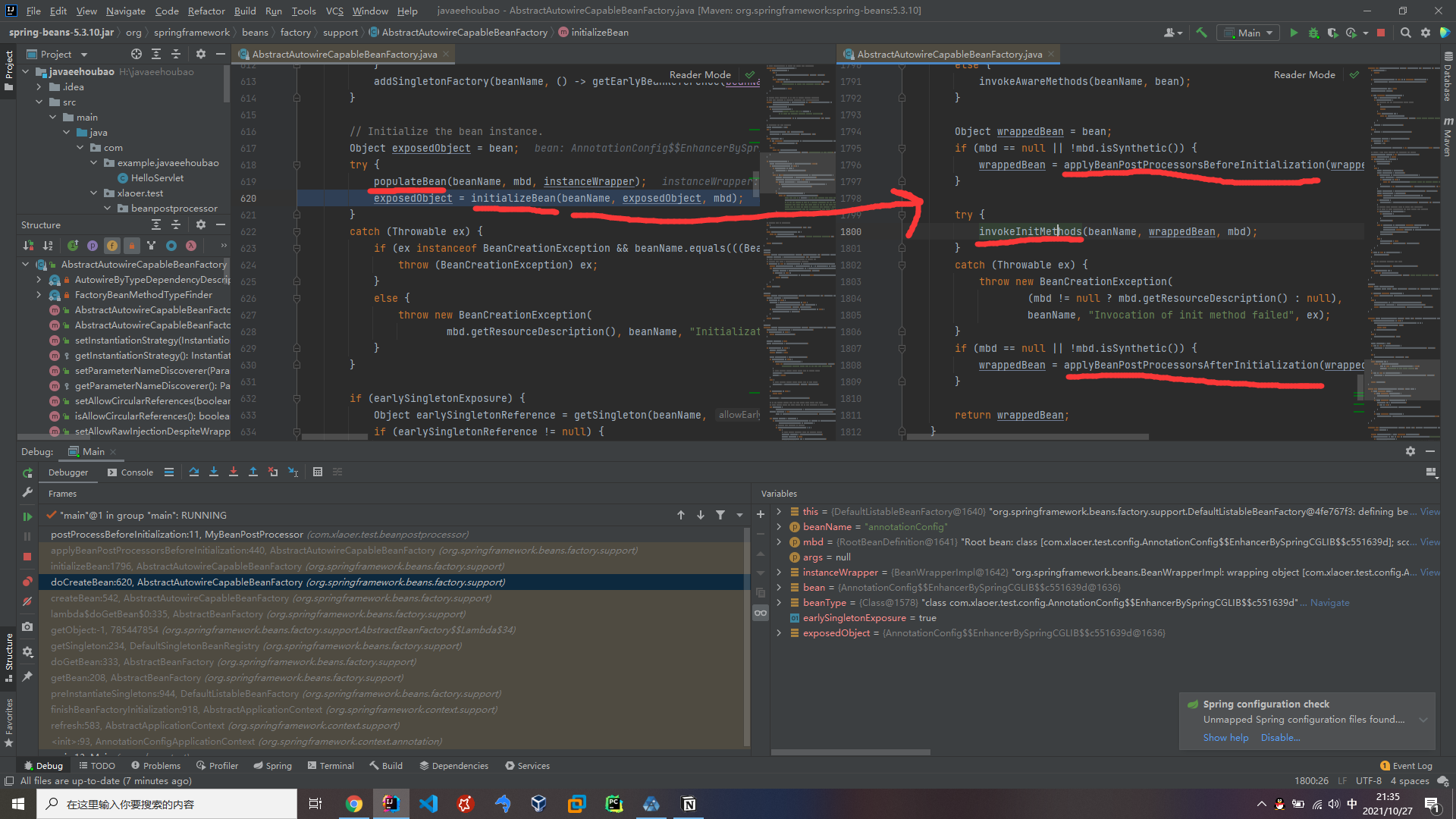Click the Drop Frame icon
Viewport: 1456px width, 819px height.
tap(273, 472)
